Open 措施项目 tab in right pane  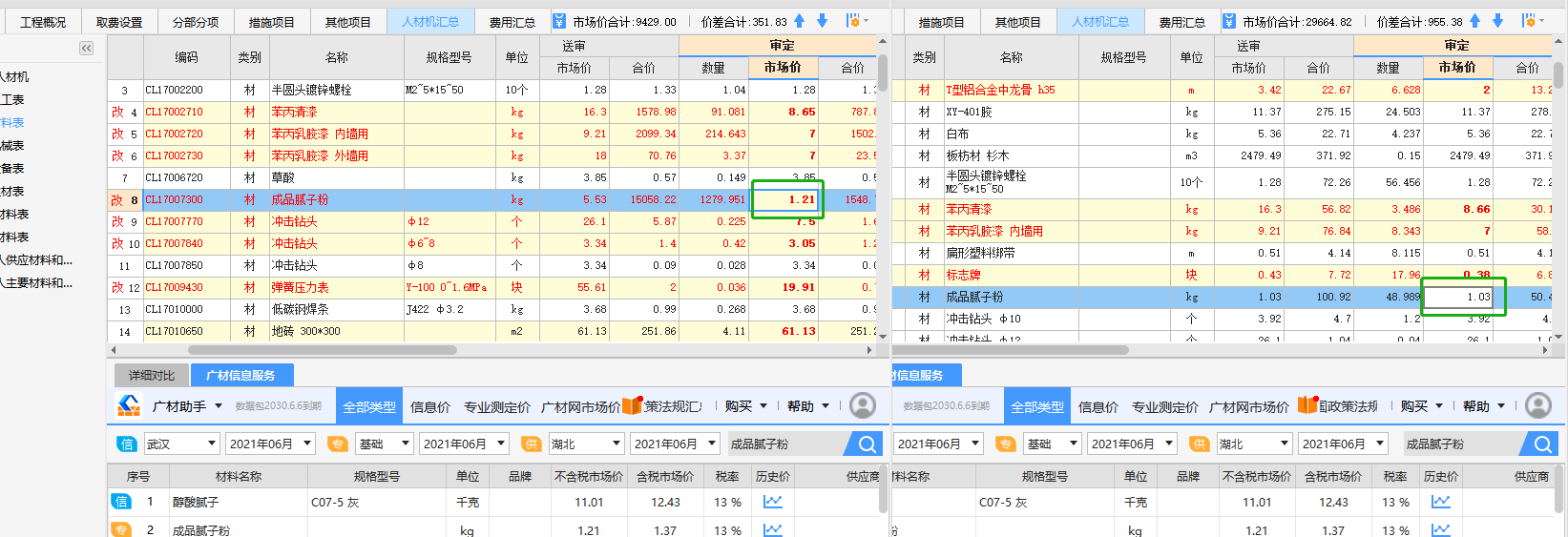pos(941,22)
